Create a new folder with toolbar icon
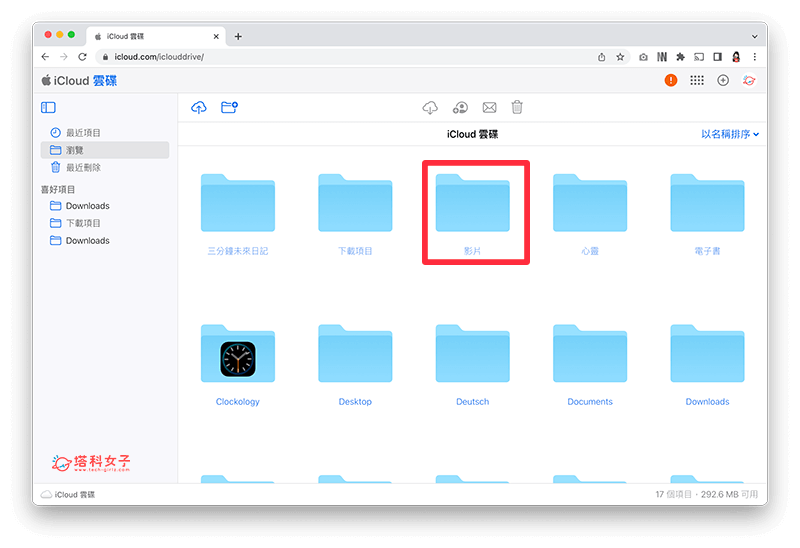This screenshot has width=800, height=548. pos(229,107)
